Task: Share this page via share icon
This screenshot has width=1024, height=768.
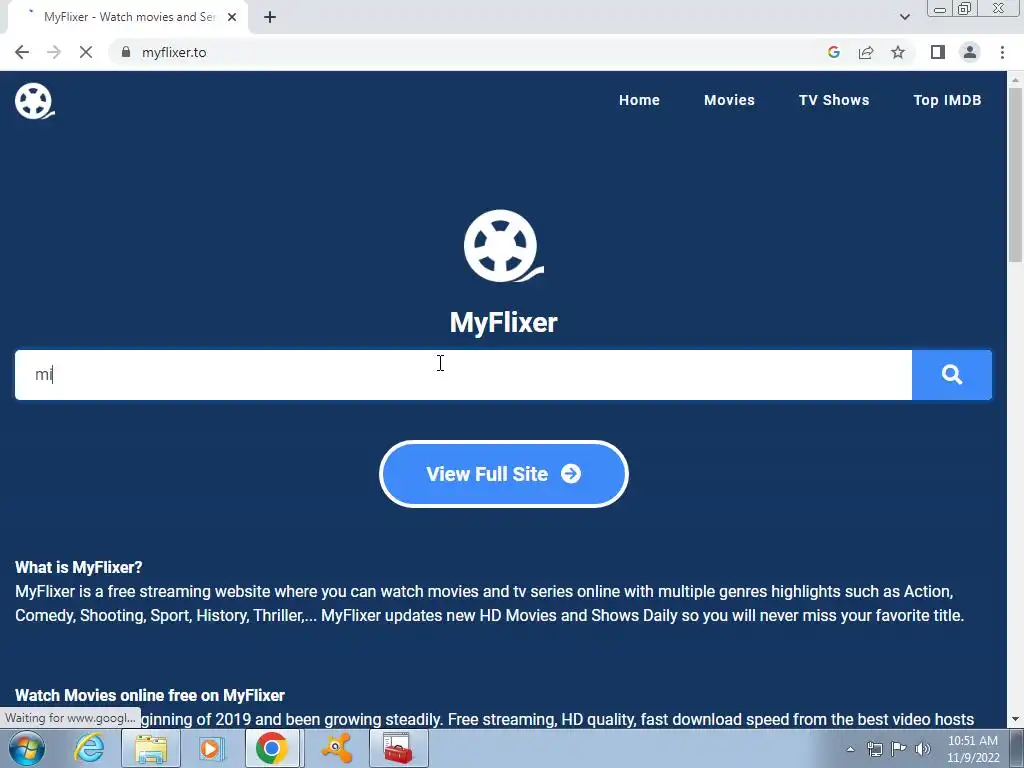Action: pyautogui.click(x=866, y=52)
